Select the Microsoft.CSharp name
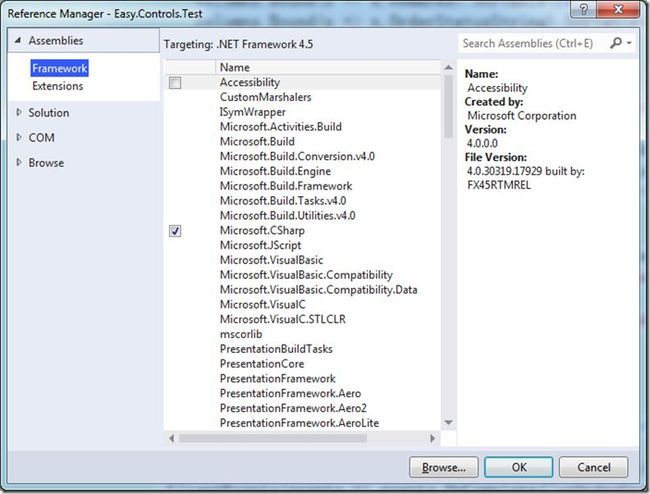Screen dimensions: 650x494 [262, 230]
